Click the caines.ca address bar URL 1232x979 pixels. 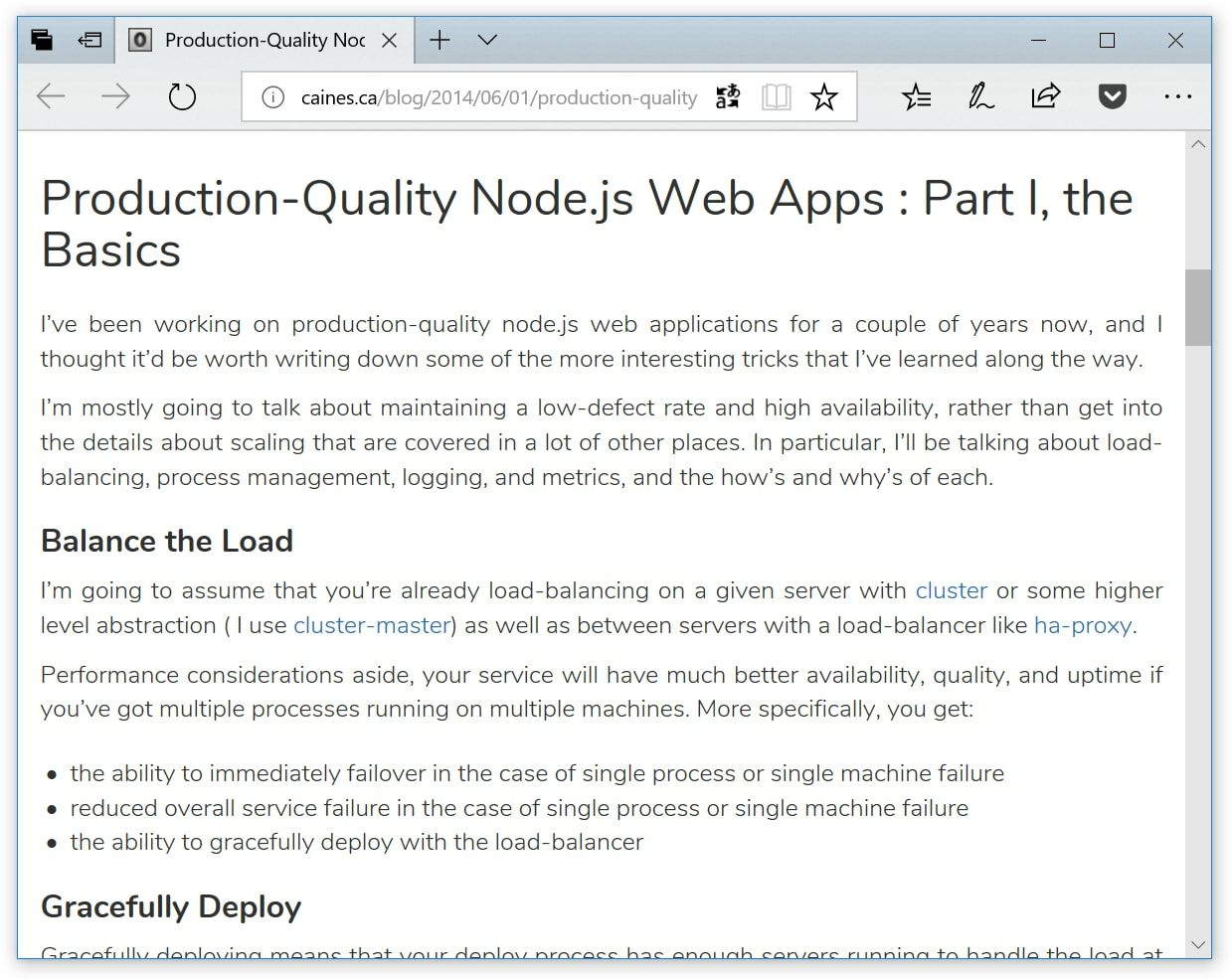[x=499, y=97]
